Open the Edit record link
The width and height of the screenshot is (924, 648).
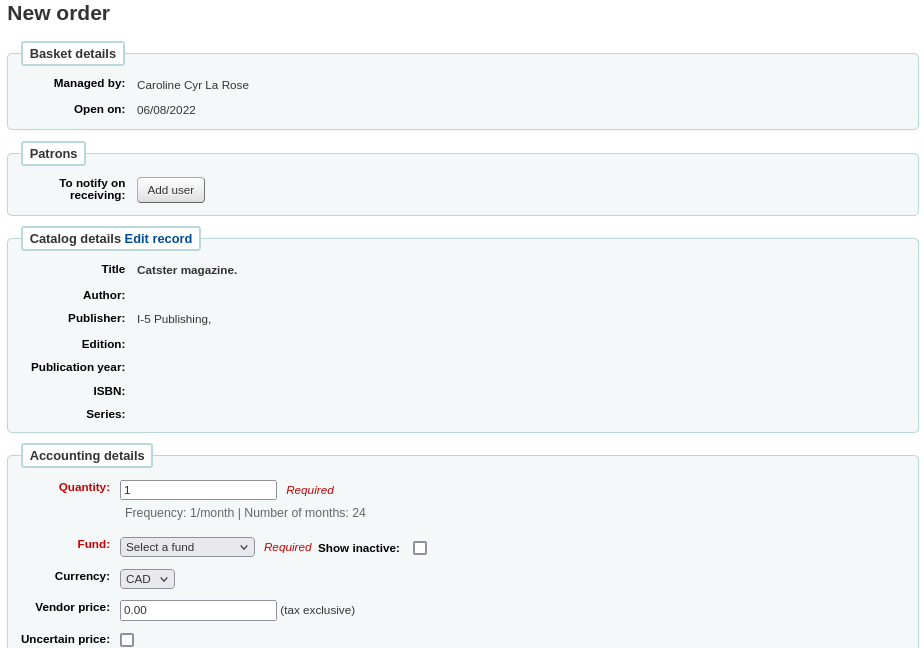tap(158, 239)
